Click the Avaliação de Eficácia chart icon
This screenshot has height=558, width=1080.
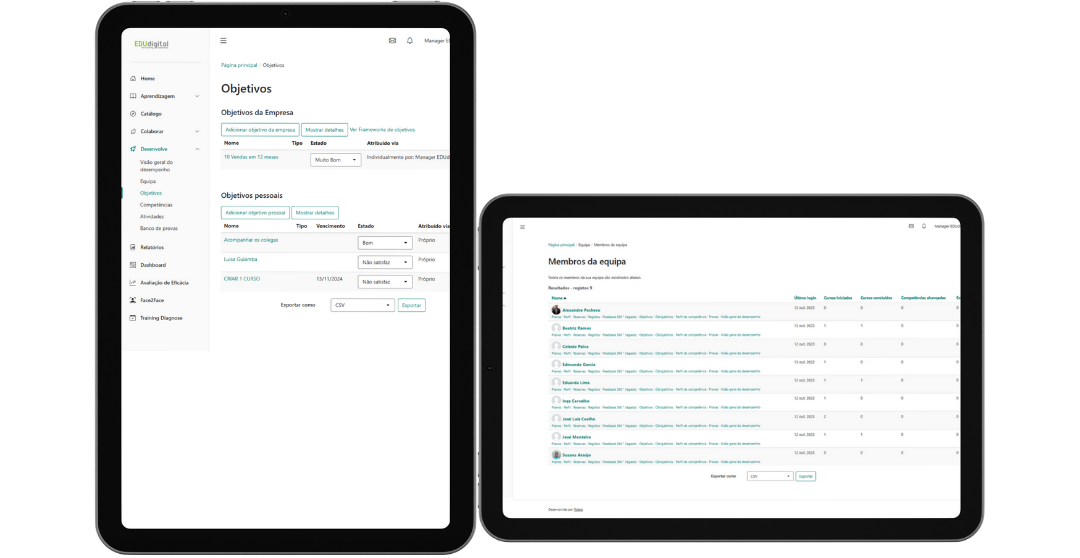click(133, 283)
